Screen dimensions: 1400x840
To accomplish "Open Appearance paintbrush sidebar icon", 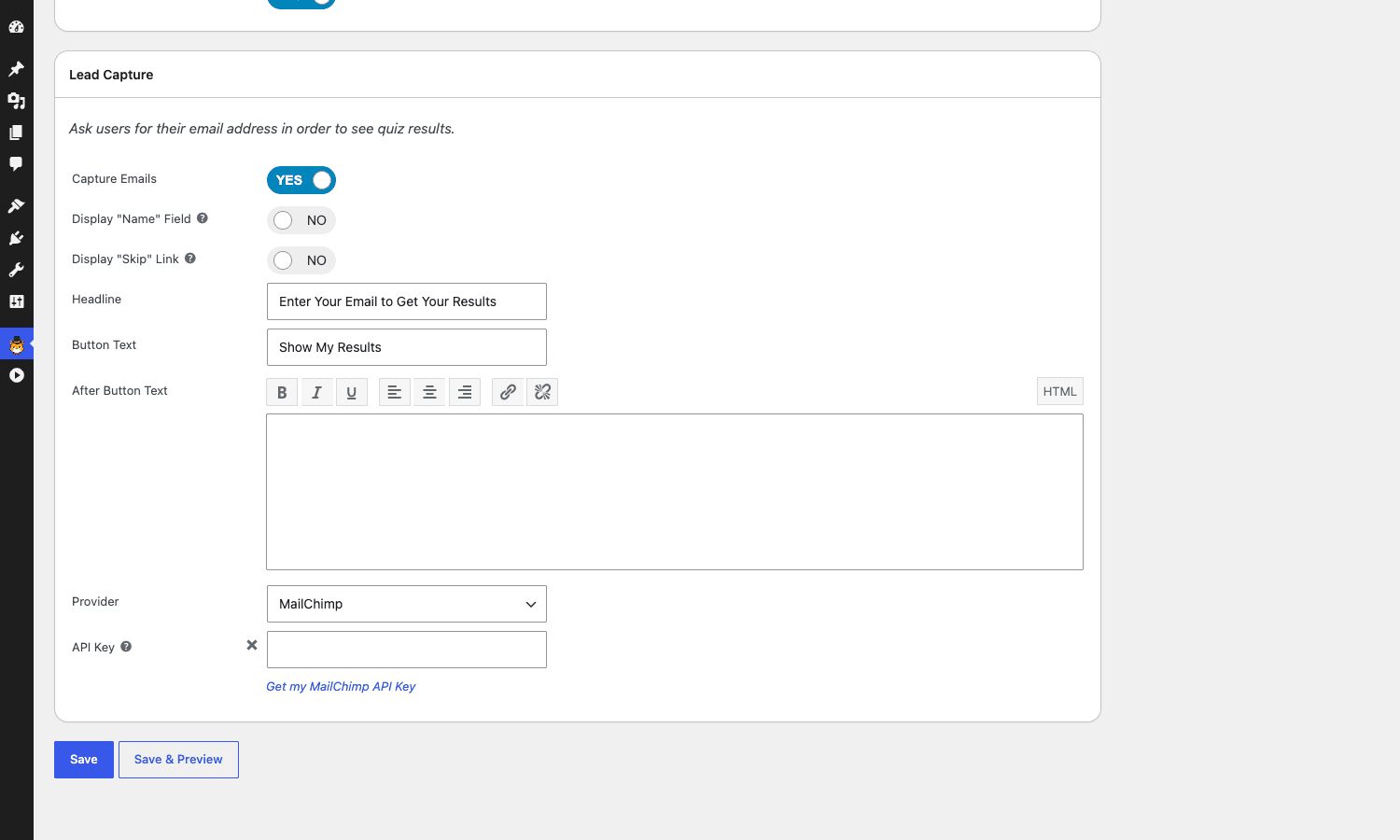I will coord(16,205).
